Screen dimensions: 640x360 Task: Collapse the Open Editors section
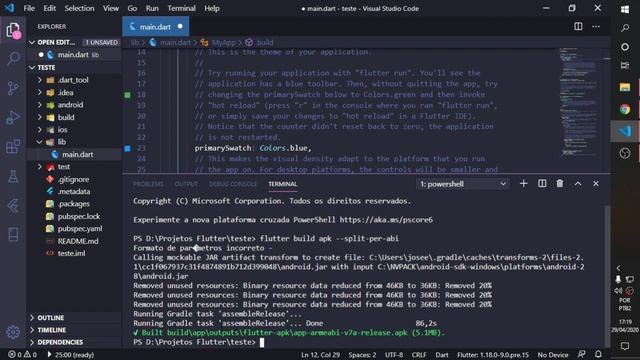(32, 42)
